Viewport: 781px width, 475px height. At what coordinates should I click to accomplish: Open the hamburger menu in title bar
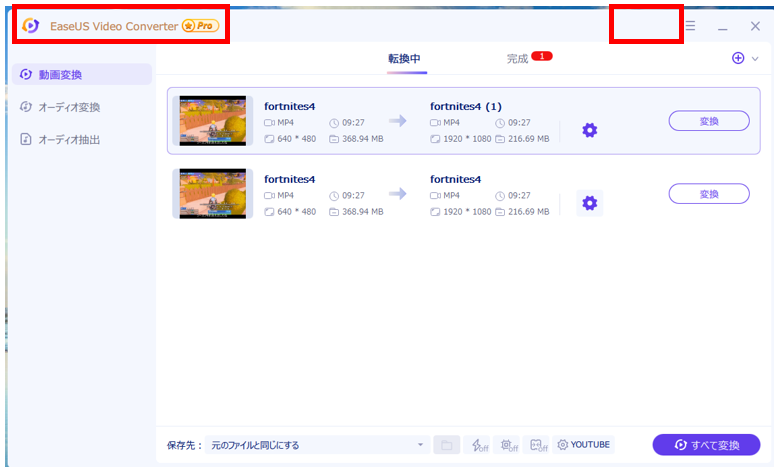click(690, 26)
